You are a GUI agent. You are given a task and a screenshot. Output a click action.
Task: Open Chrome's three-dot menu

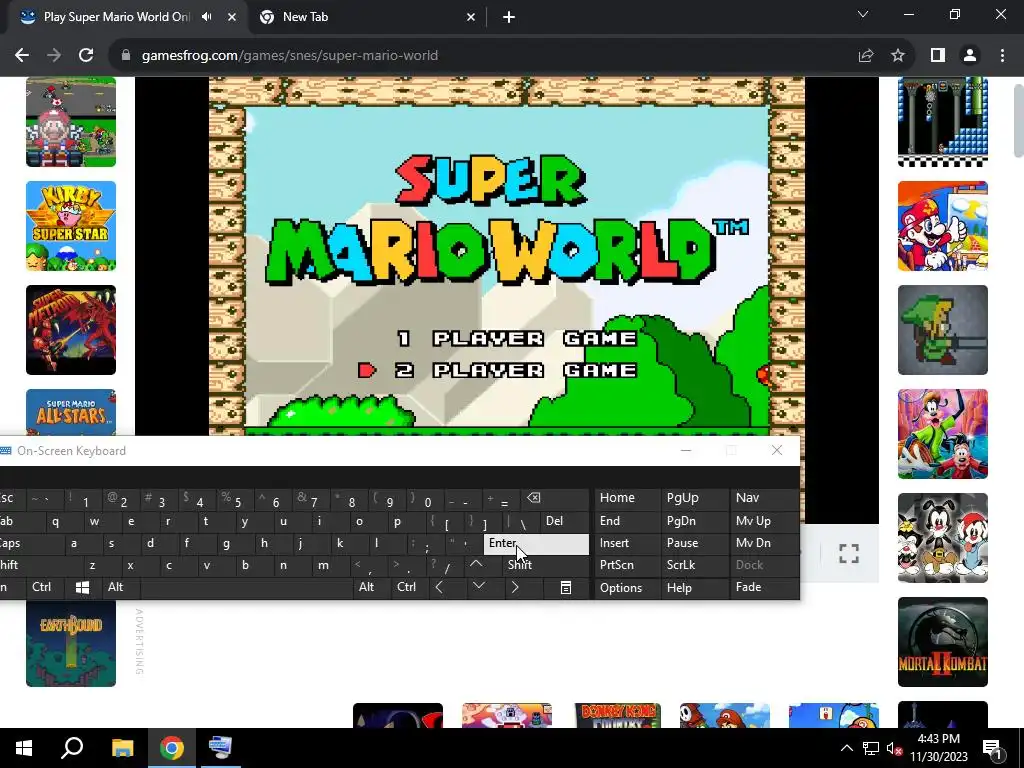(1002, 56)
